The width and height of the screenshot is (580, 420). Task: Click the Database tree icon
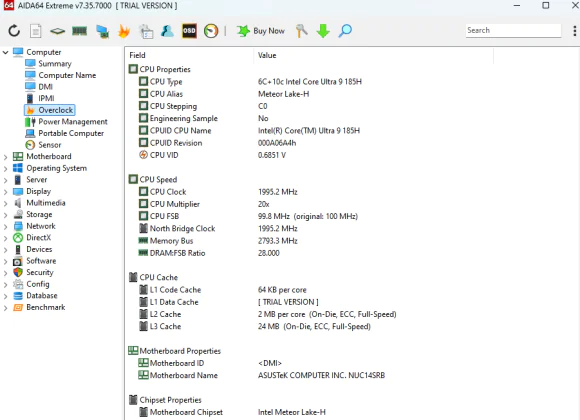[x=18, y=296]
